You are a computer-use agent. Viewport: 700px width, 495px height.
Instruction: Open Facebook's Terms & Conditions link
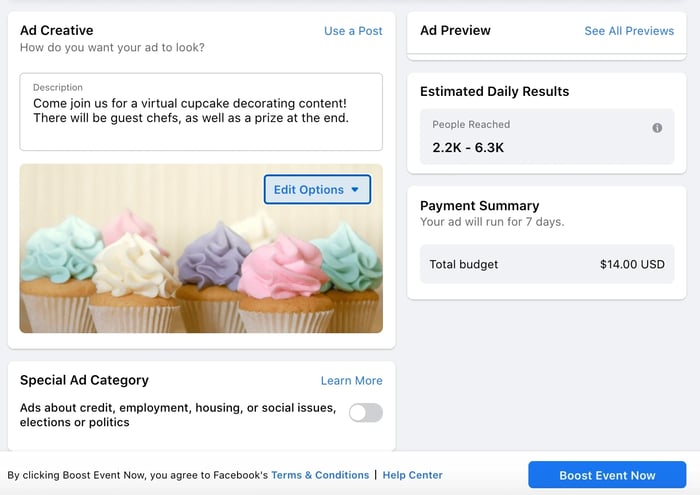pos(320,475)
